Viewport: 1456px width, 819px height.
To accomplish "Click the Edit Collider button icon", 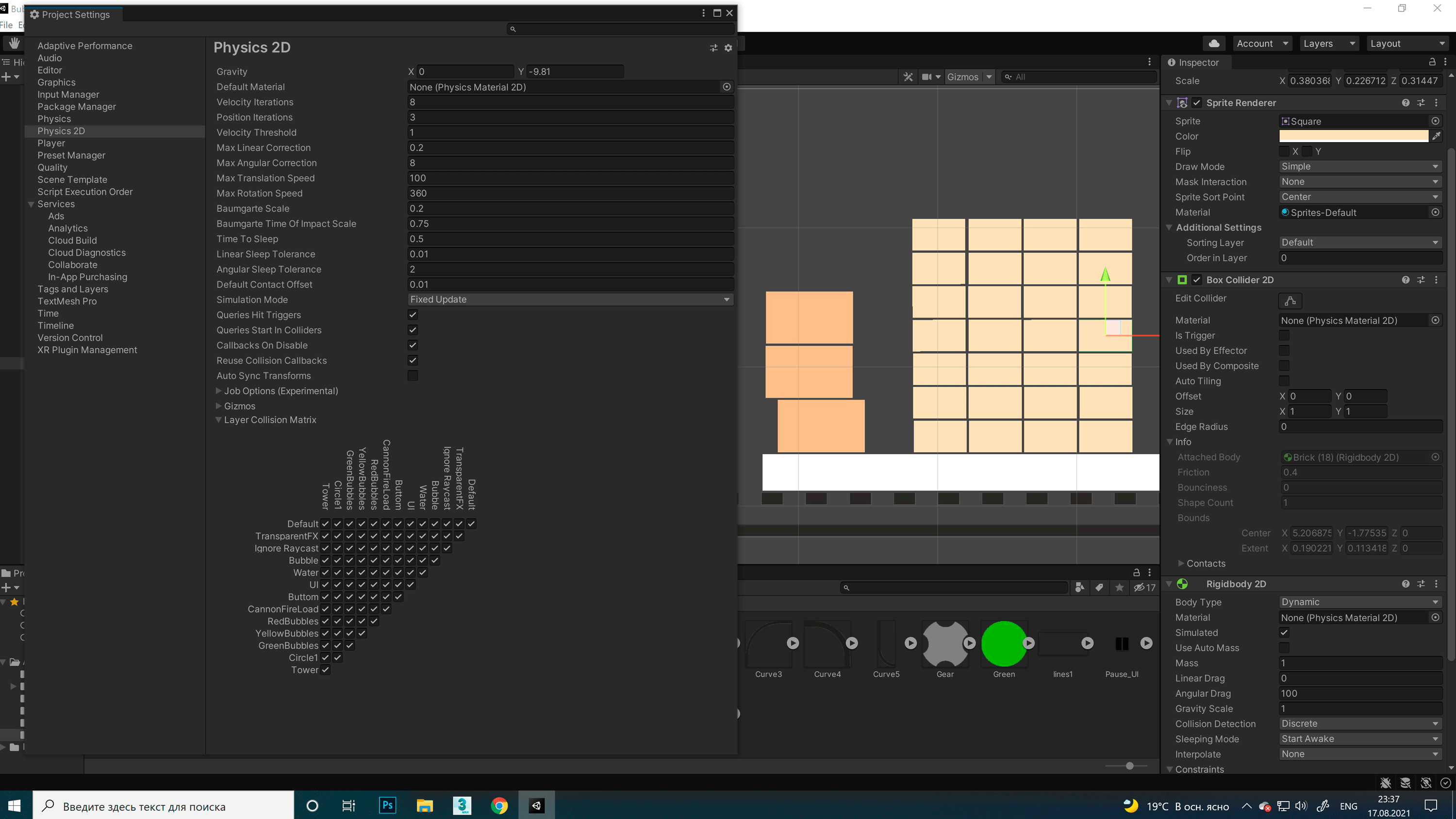I will 1290,300.
